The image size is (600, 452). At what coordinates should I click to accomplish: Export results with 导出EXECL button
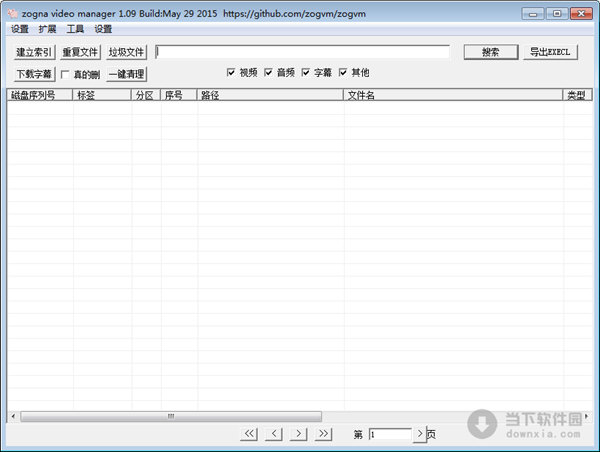[550, 52]
